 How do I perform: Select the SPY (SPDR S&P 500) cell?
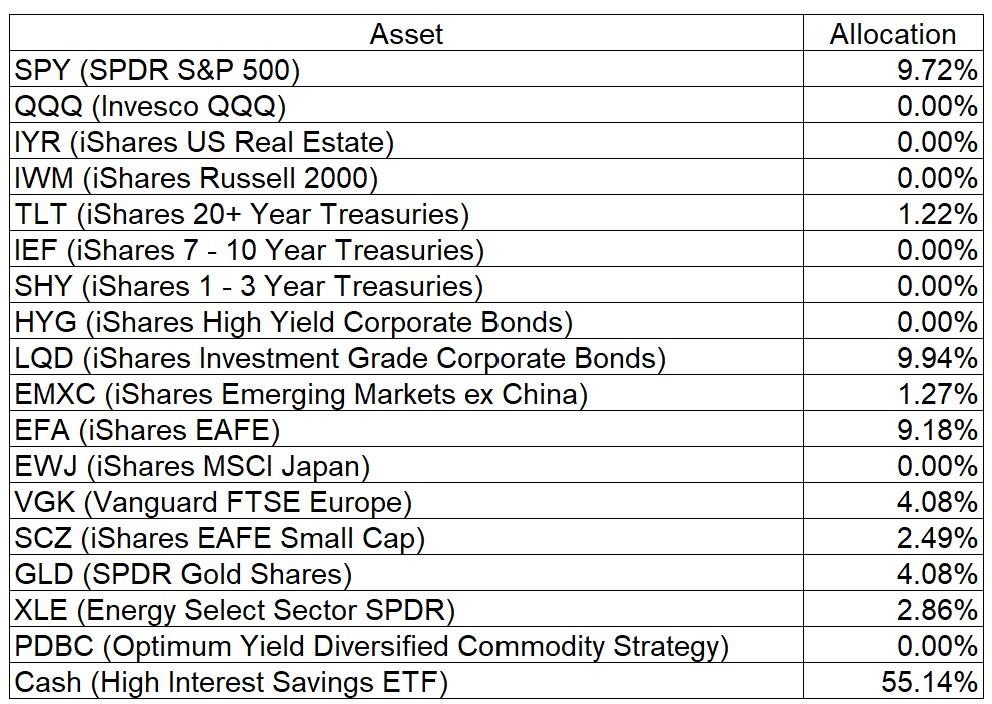[157, 70]
